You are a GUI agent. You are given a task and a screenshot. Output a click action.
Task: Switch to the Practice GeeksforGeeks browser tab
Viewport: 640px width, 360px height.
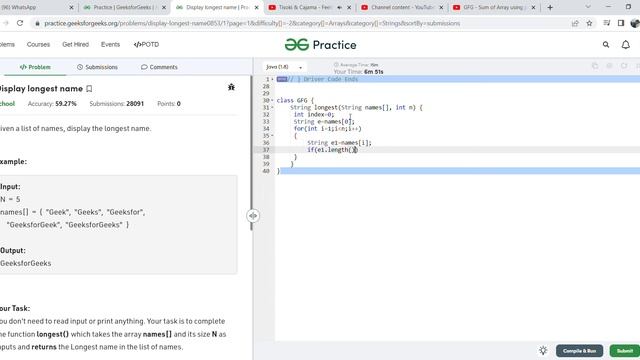point(124,7)
